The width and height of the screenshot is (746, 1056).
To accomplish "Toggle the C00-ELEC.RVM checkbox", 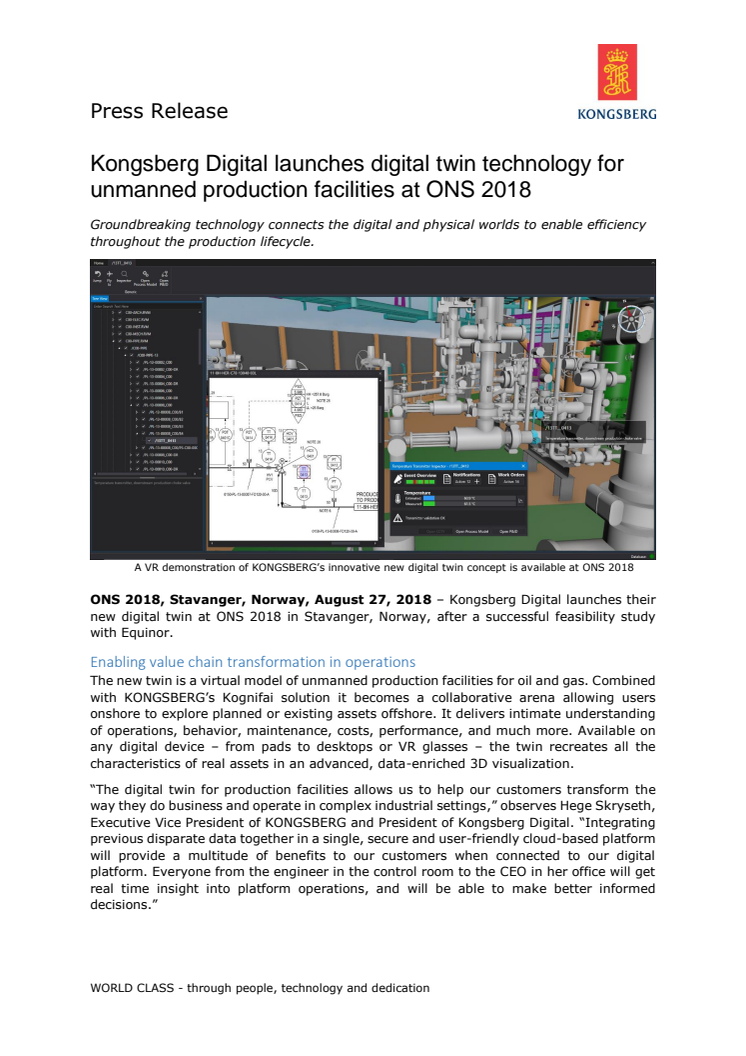I will (x=120, y=319).
